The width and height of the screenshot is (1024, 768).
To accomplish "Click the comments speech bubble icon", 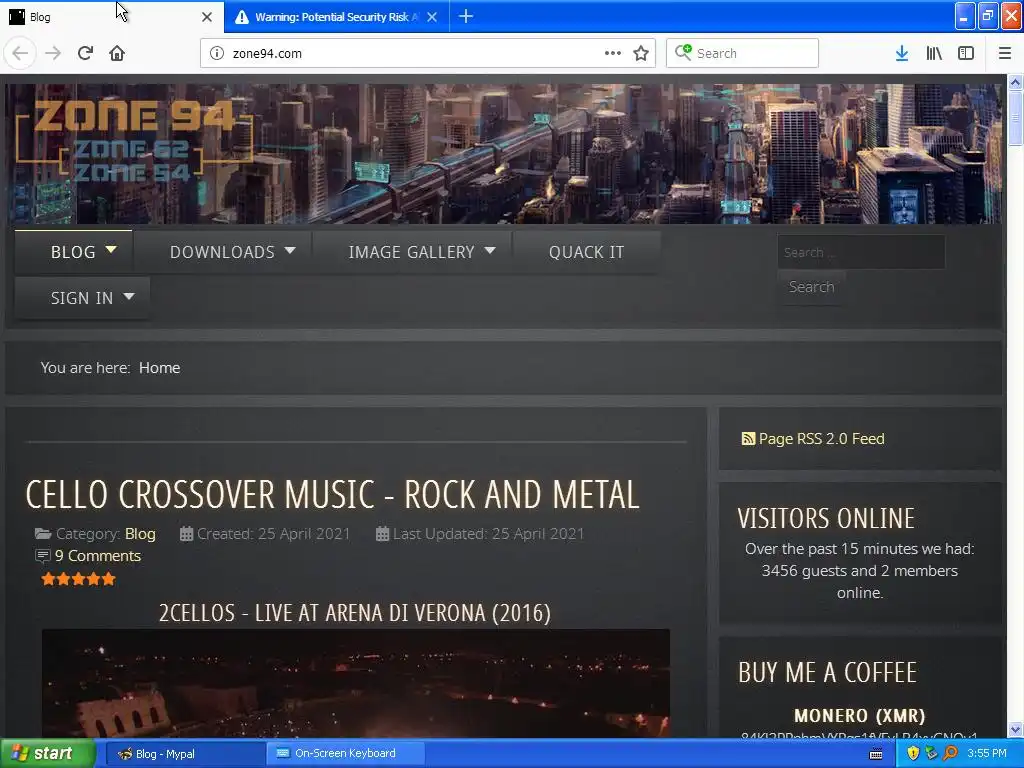I will pos(42,556).
